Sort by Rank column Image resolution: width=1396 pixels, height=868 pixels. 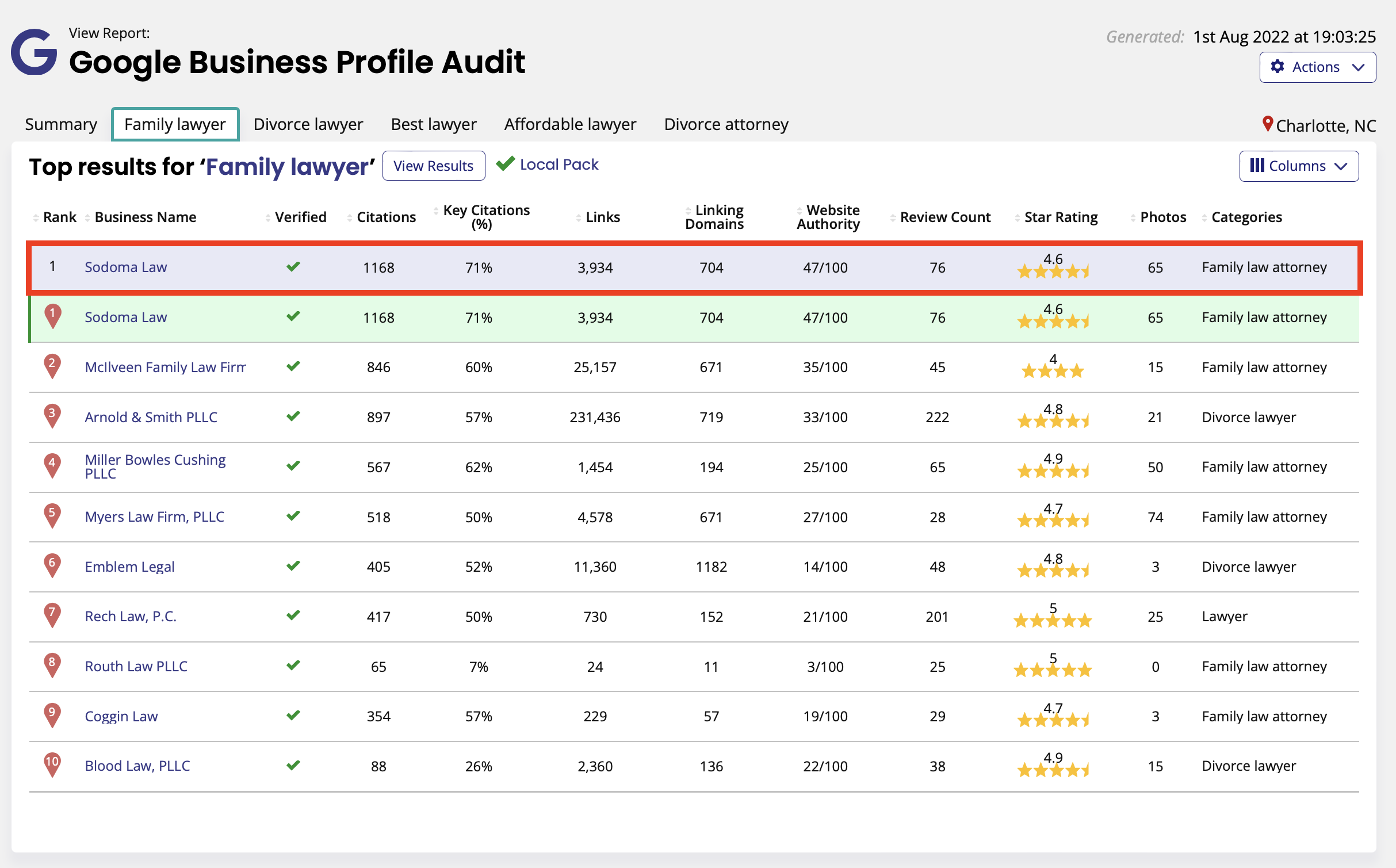[55, 217]
